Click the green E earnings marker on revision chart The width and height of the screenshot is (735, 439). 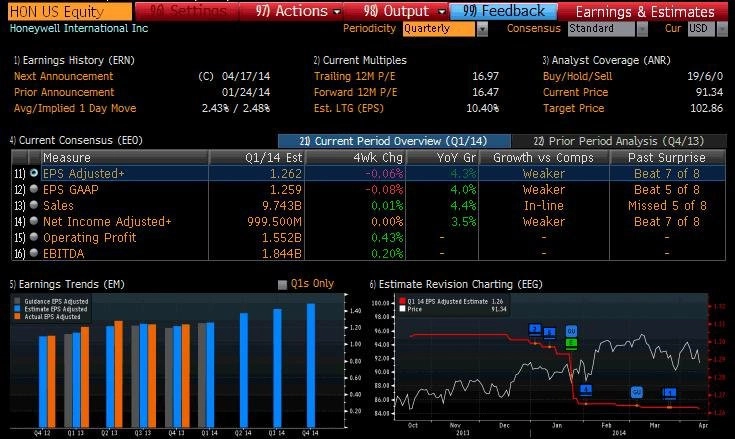coord(571,343)
